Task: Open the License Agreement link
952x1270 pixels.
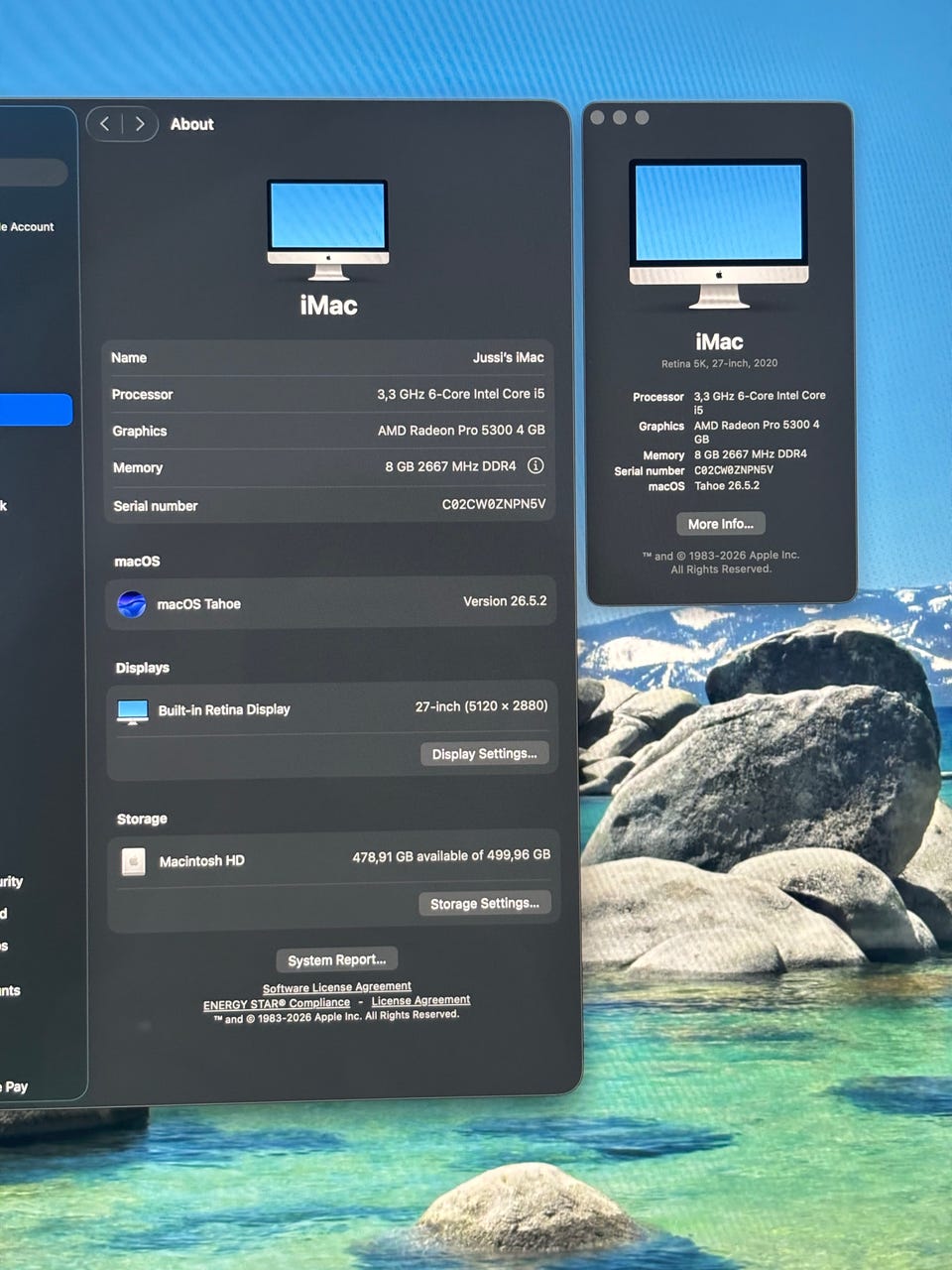Action: pos(420,1000)
